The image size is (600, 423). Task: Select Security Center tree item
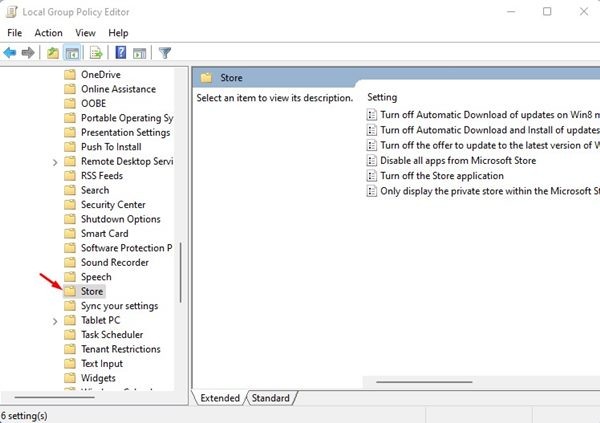[x=113, y=205]
